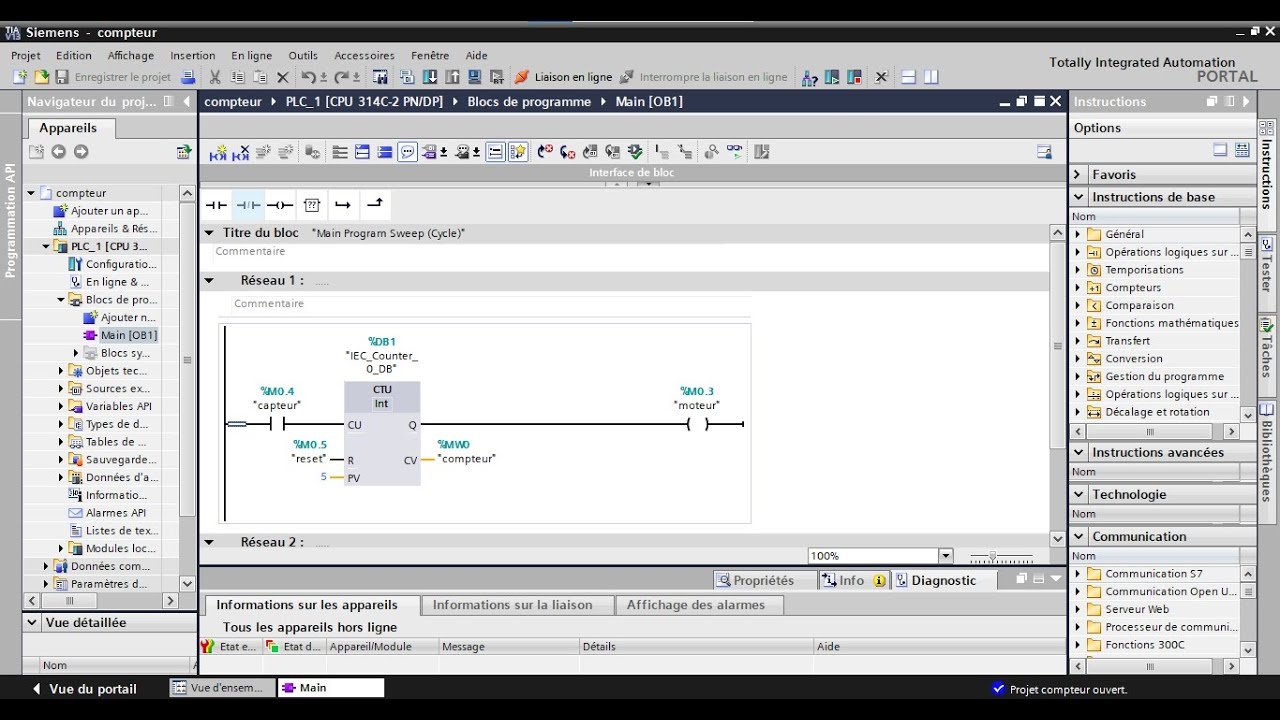1280x720 pixels.
Task: Open the En ligne menu
Action: point(252,56)
